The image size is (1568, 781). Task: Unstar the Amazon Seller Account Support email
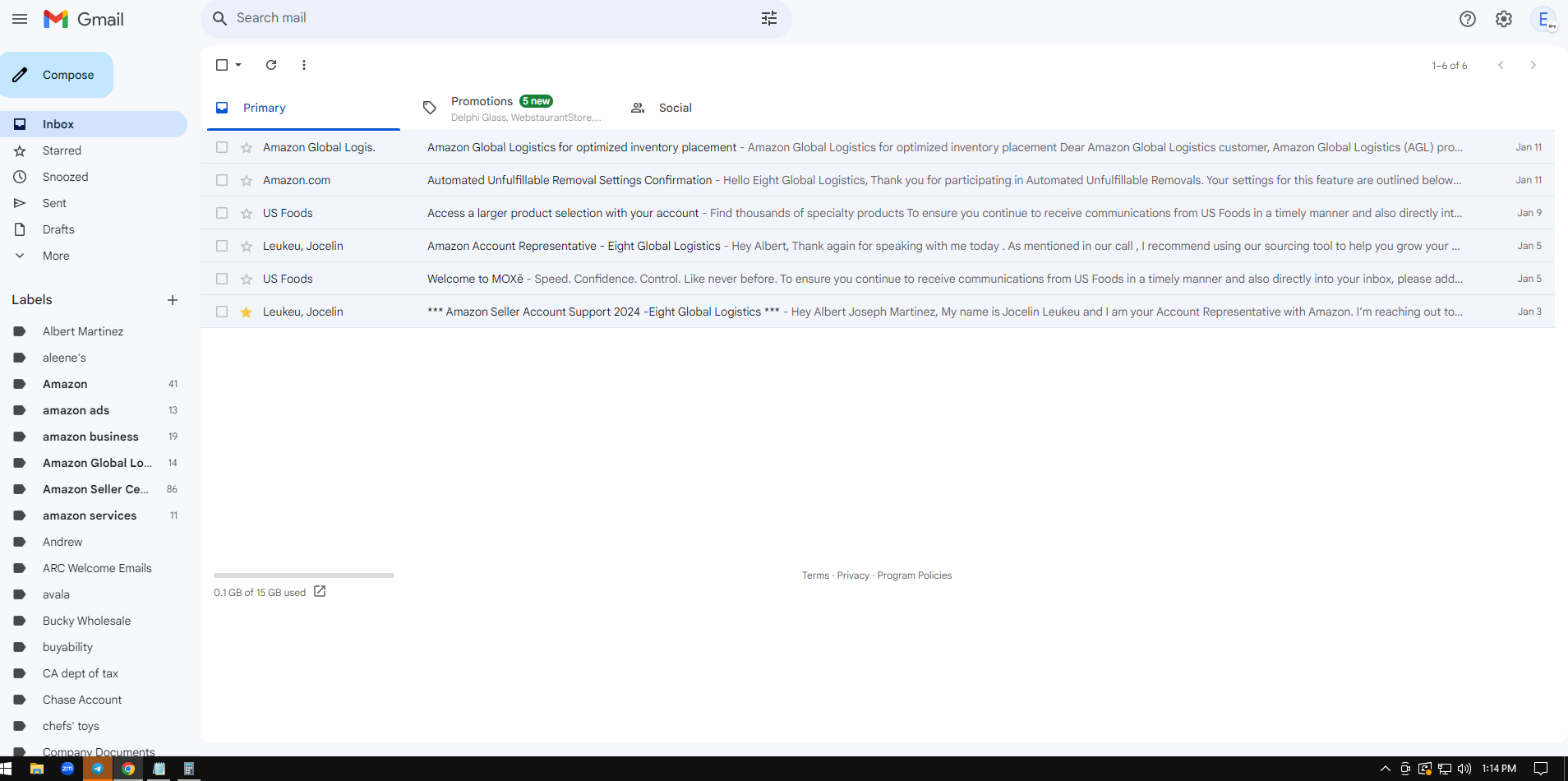(x=247, y=312)
